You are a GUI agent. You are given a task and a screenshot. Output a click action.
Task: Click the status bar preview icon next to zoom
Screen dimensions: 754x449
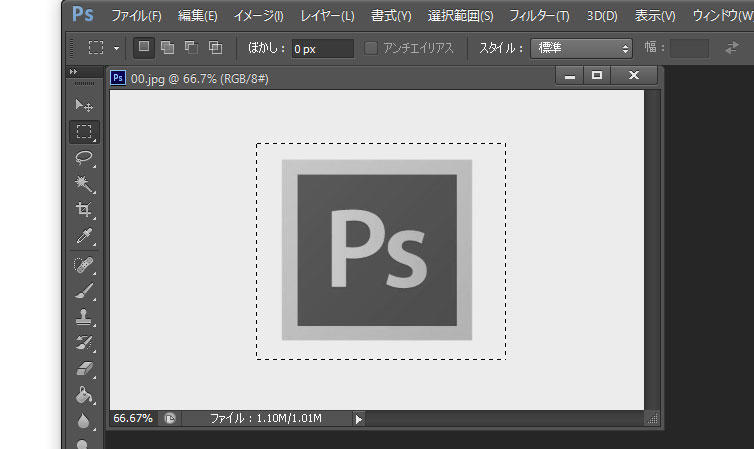pyautogui.click(x=170, y=418)
